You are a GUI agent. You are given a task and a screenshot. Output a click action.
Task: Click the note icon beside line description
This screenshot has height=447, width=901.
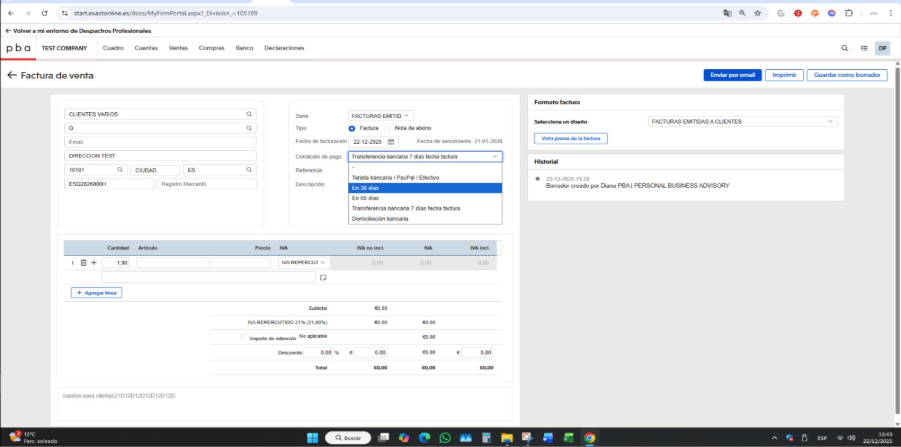[x=323, y=277]
